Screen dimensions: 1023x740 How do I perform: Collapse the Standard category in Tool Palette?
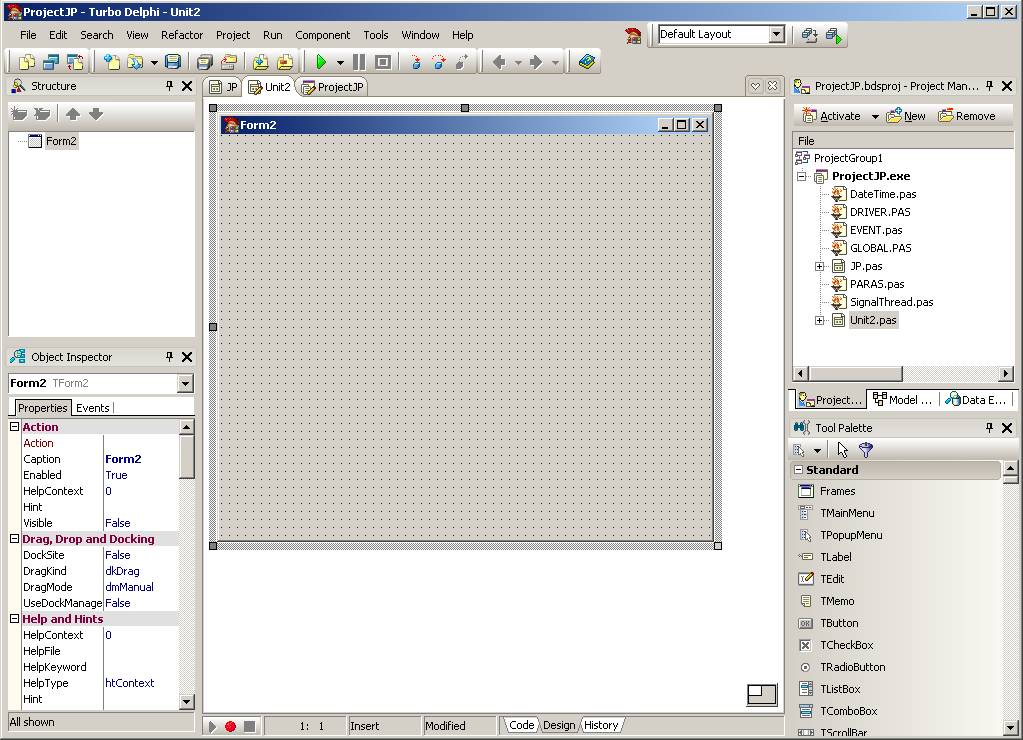pyautogui.click(x=799, y=470)
